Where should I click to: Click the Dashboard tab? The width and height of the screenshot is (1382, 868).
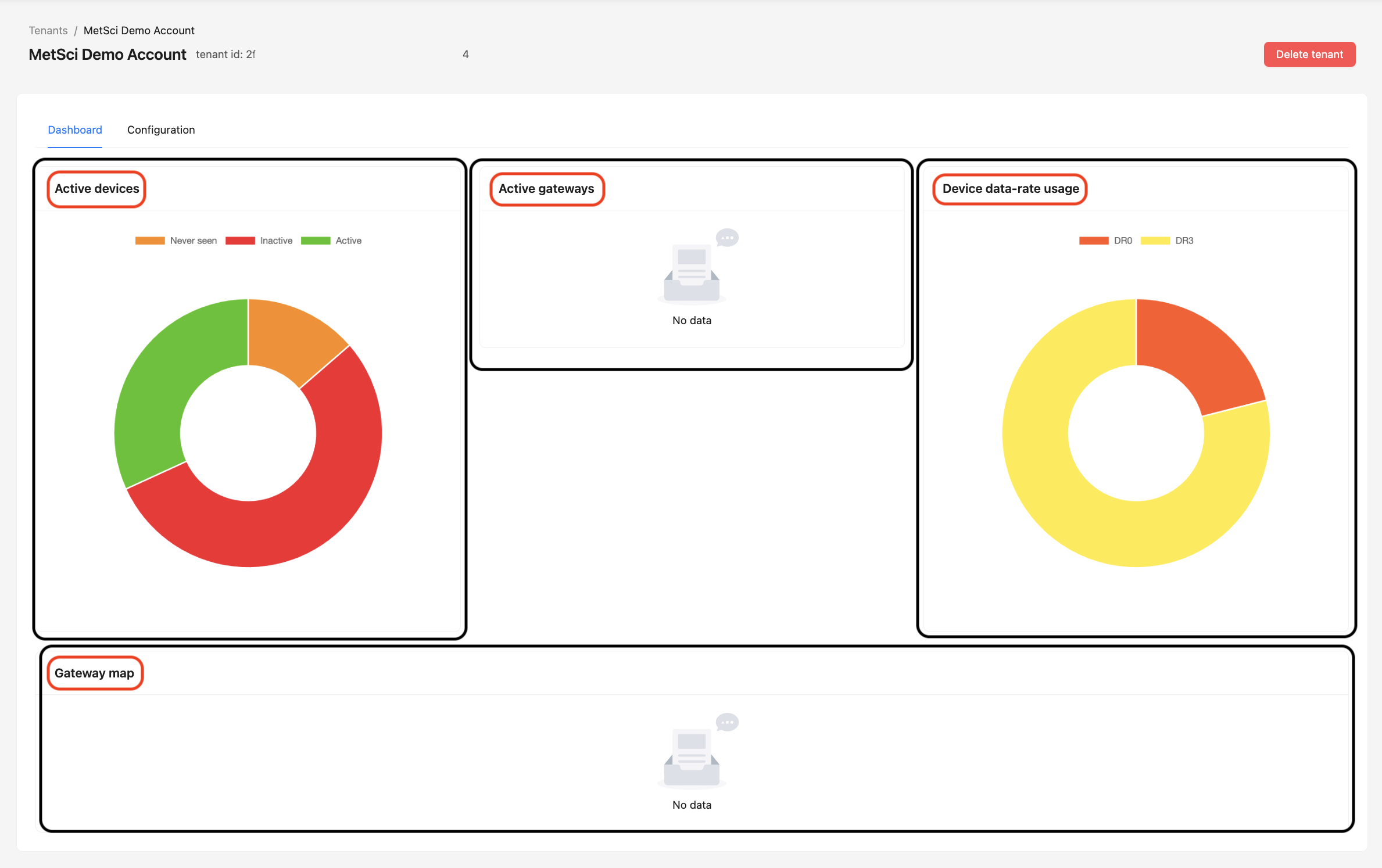pos(75,130)
